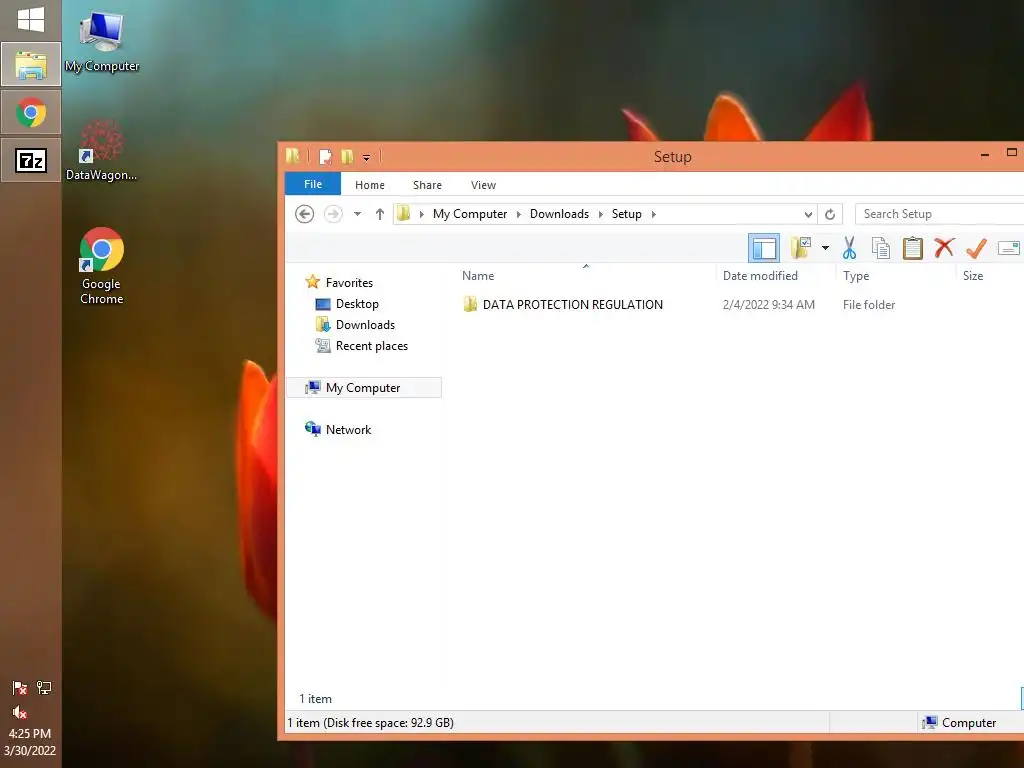Screen dimensions: 1024x768
Task: Open Recent places in the navigation pane
Action: 362,345
